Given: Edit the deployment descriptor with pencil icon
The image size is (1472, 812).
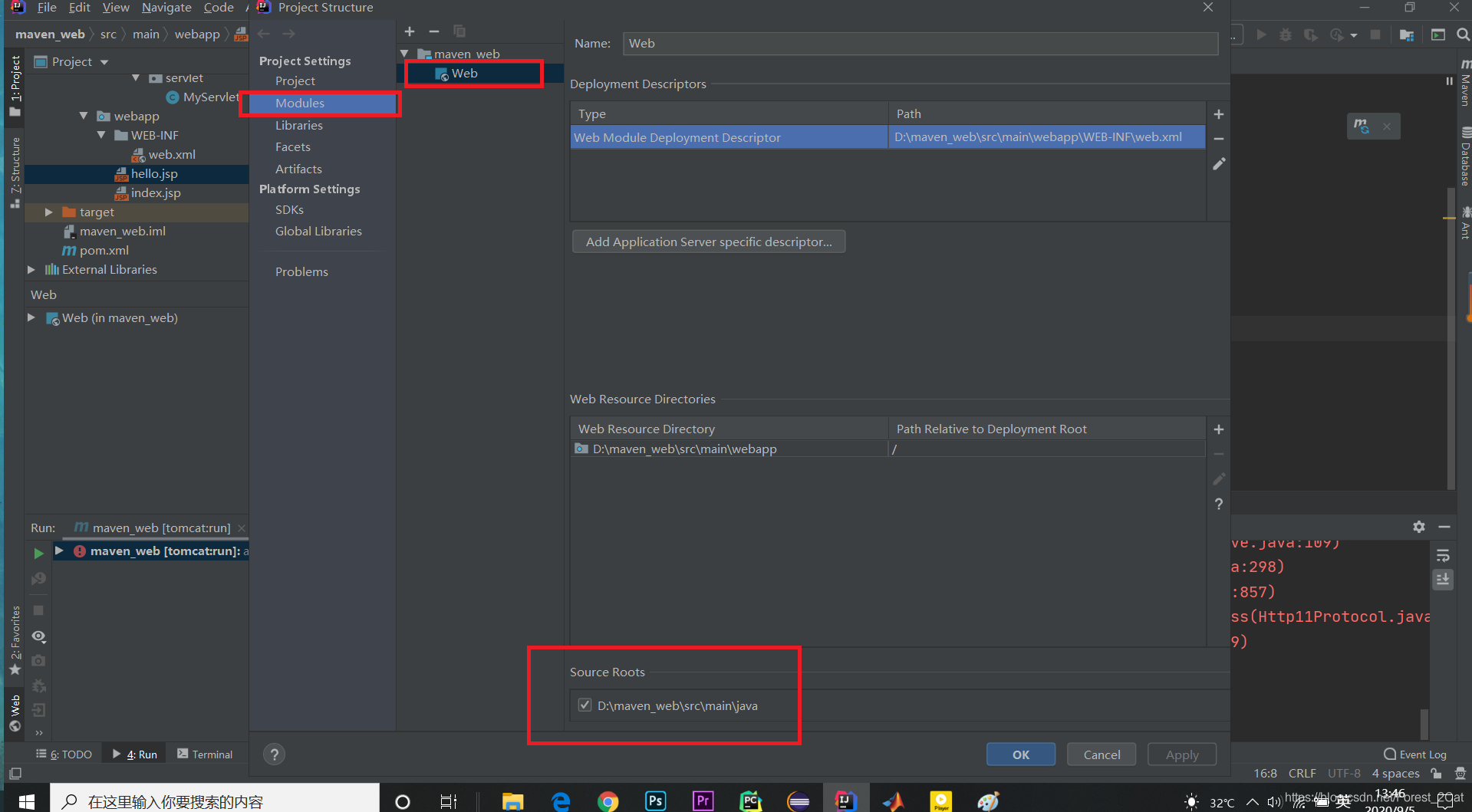Looking at the screenshot, I should click(1218, 164).
